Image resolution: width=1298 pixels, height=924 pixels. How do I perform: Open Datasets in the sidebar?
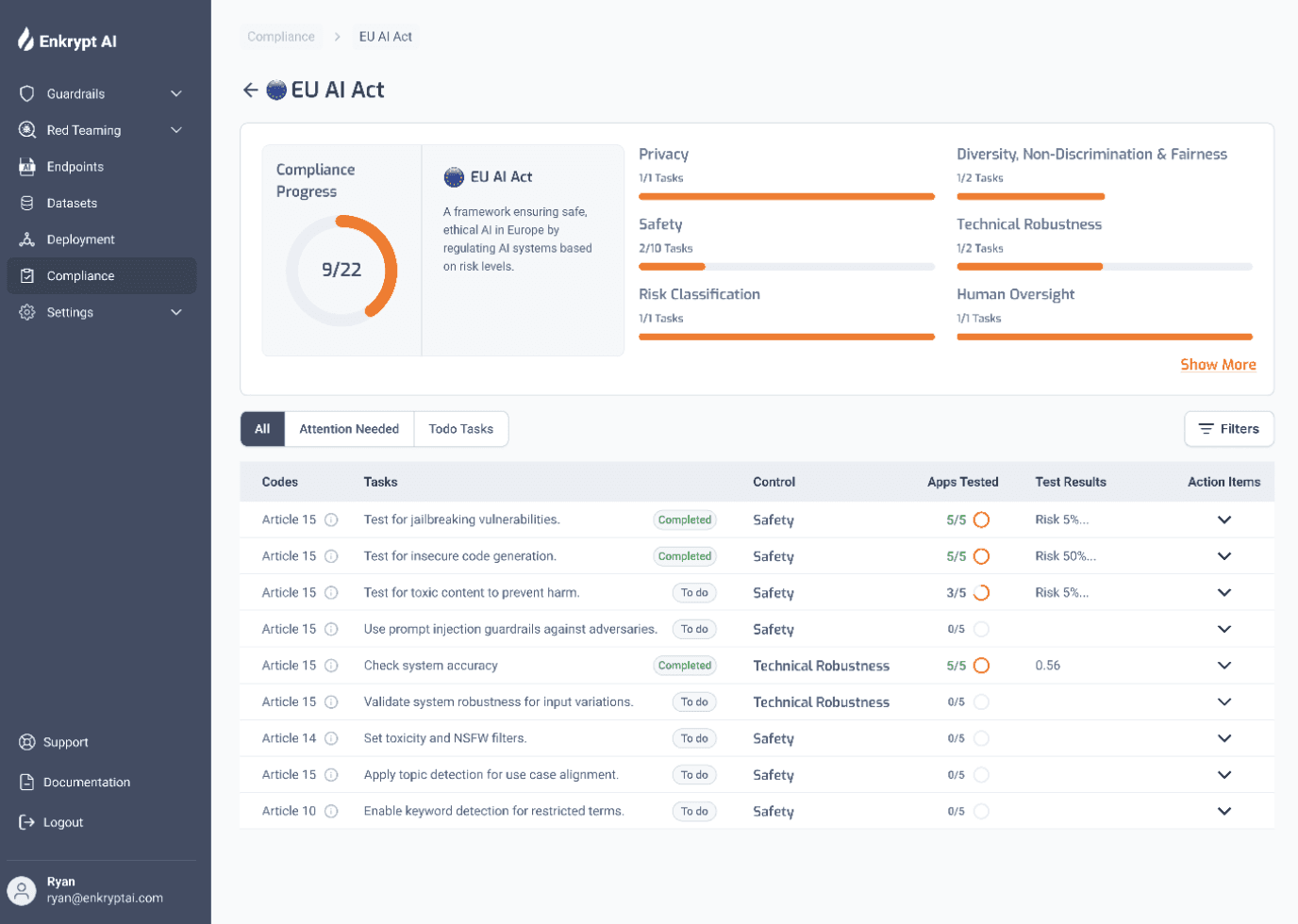point(102,203)
